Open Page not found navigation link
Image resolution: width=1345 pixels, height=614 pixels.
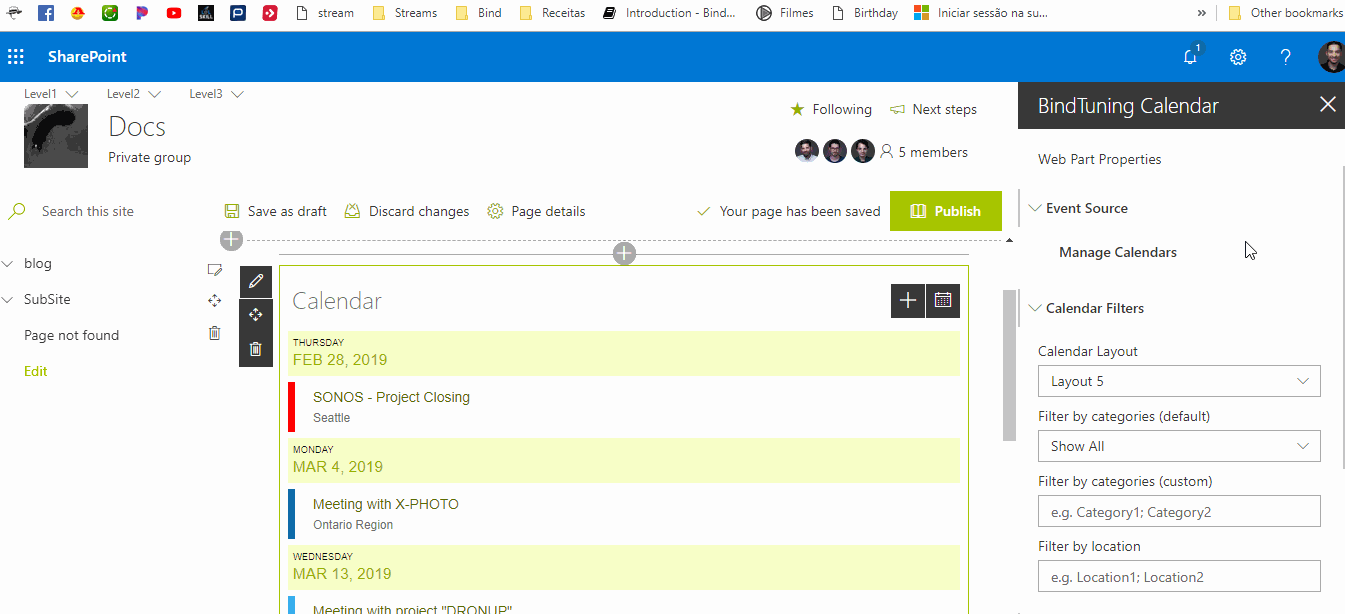point(71,335)
